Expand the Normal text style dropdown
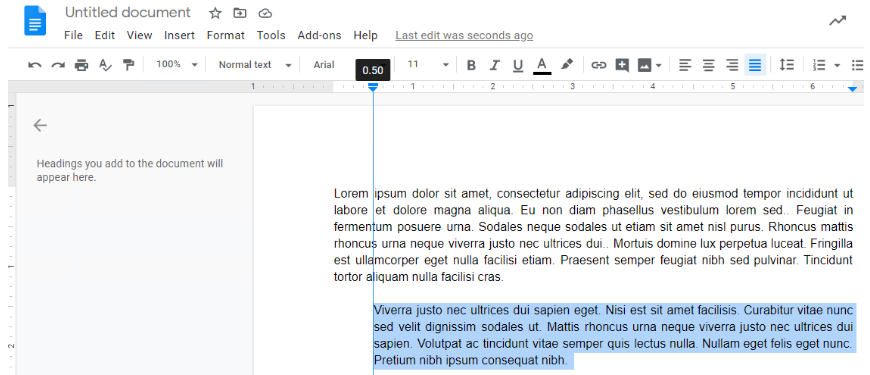The height and width of the screenshot is (375, 870). (x=255, y=64)
